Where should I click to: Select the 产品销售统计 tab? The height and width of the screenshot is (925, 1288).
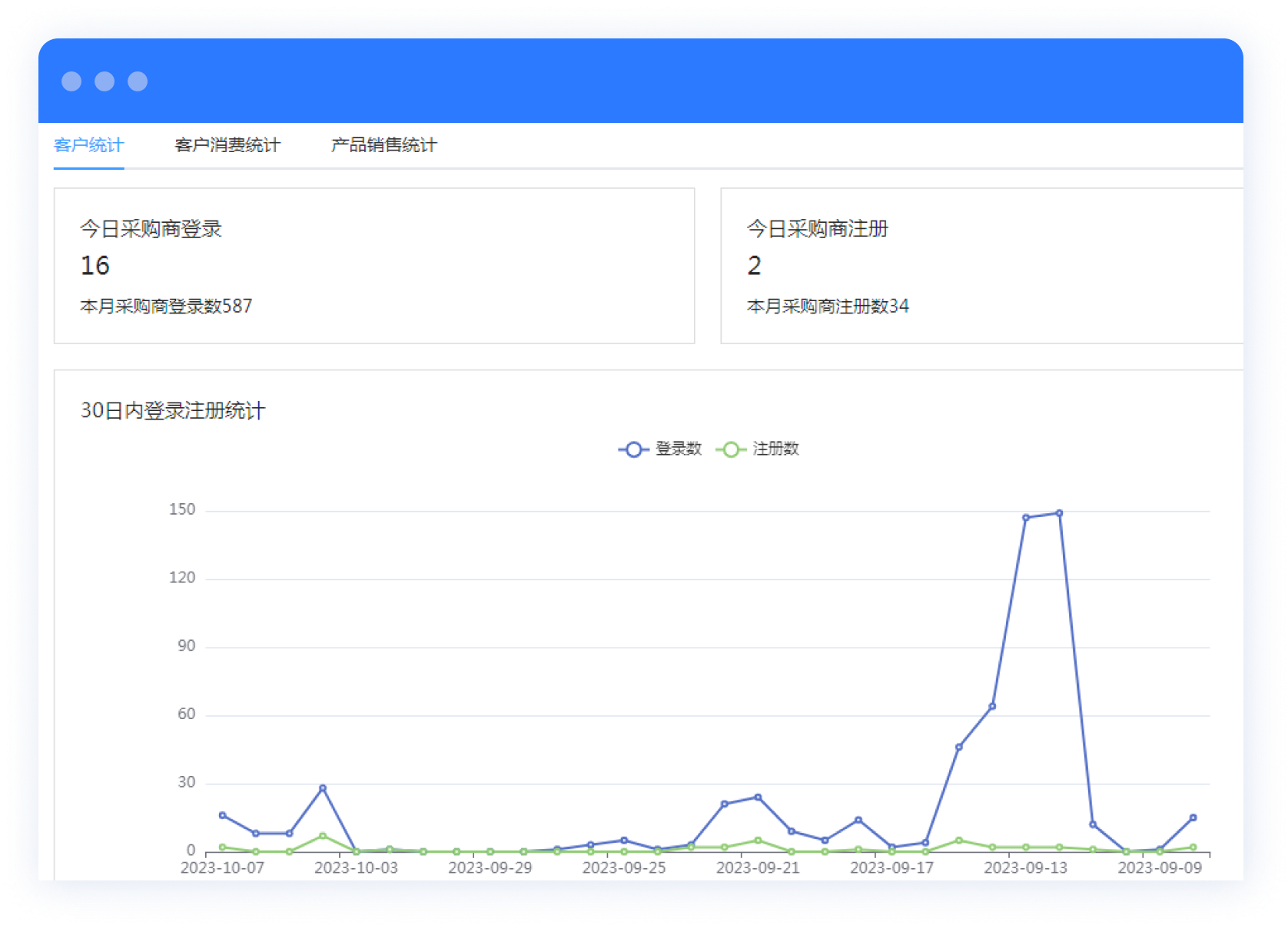[x=383, y=145]
